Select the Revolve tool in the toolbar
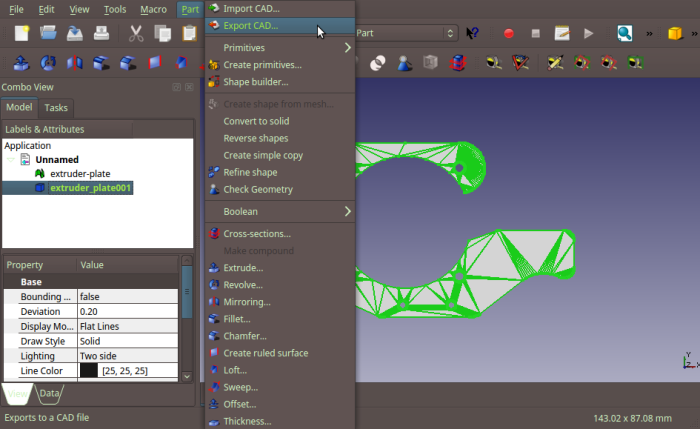 [48, 63]
